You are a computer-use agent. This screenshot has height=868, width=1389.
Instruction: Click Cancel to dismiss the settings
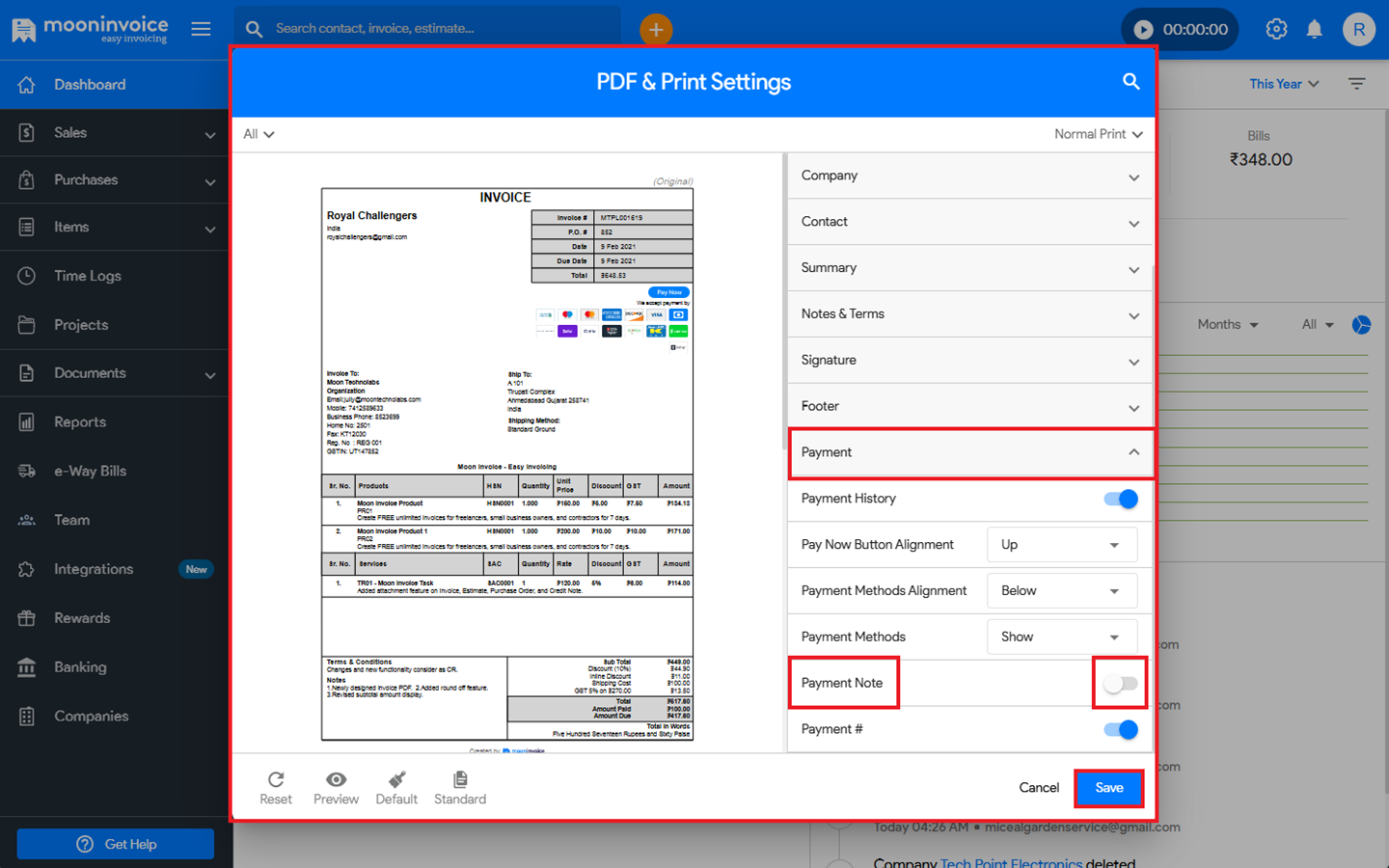point(1039,788)
